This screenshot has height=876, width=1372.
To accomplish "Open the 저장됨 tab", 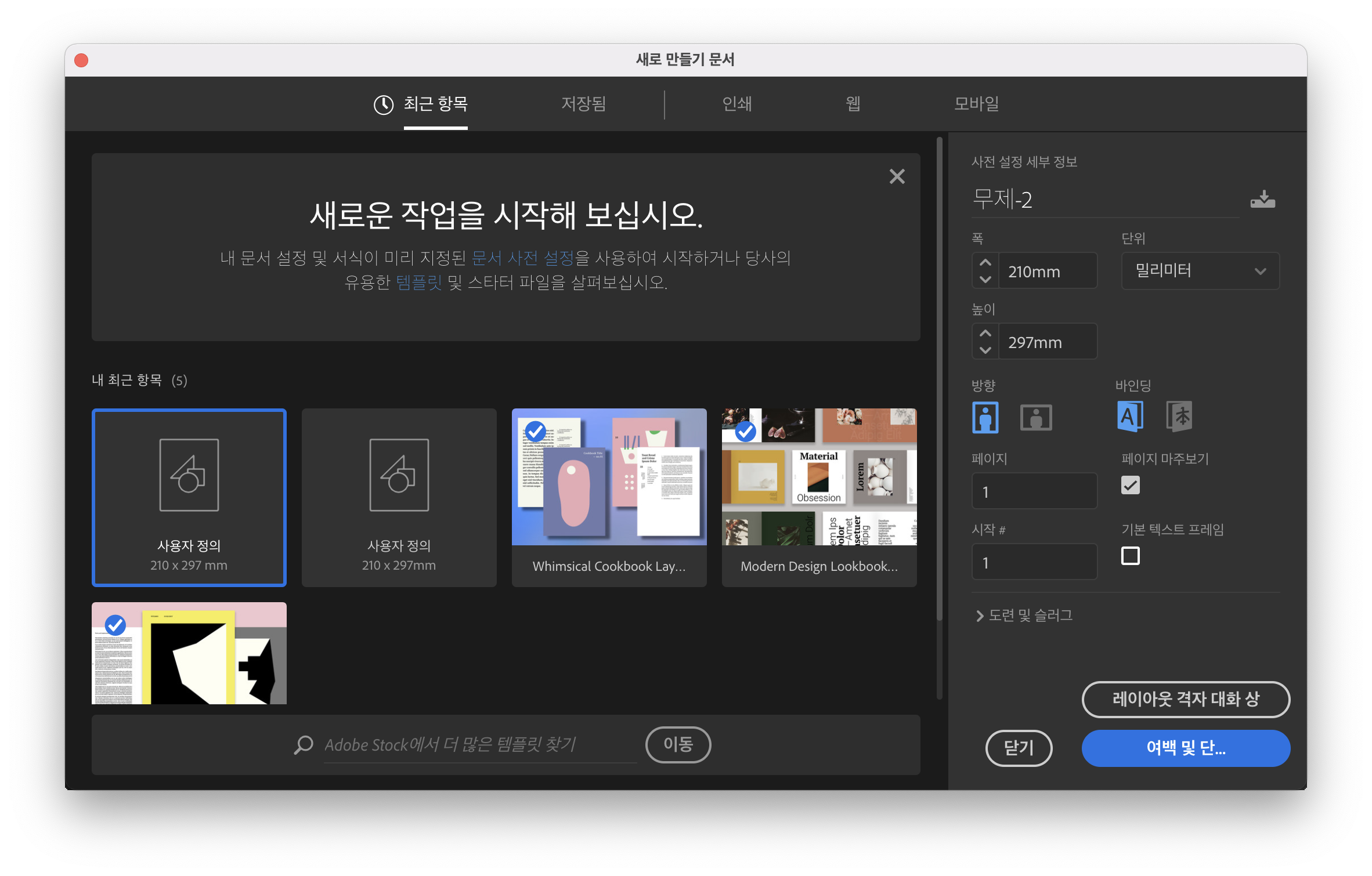I will tap(583, 104).
